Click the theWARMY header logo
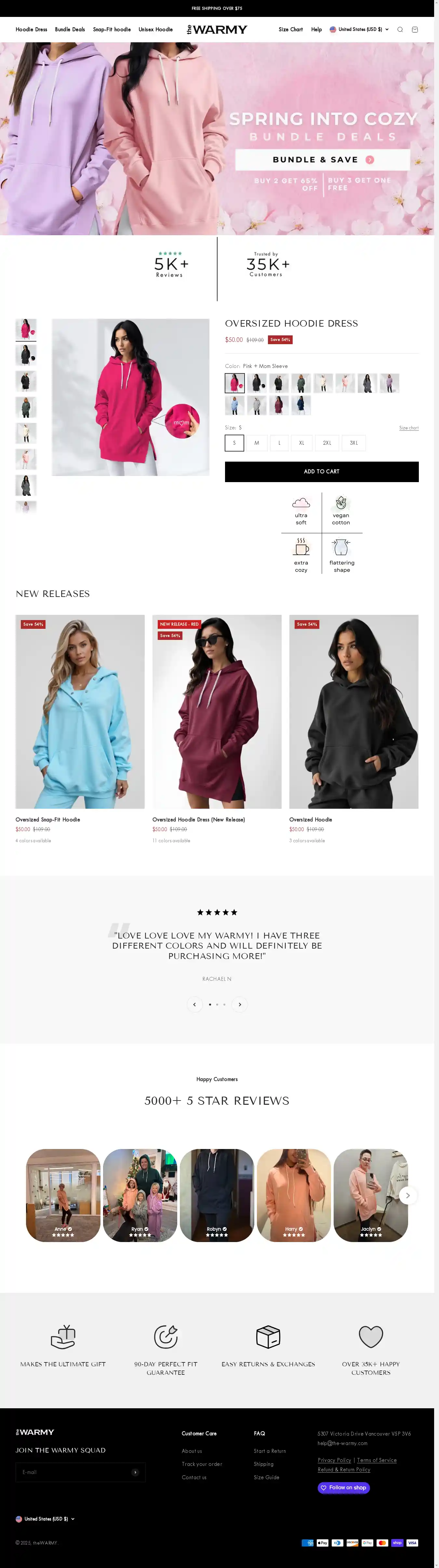Screen dimensions: 439x1568 pyautogui.click(x=217, y=29)
